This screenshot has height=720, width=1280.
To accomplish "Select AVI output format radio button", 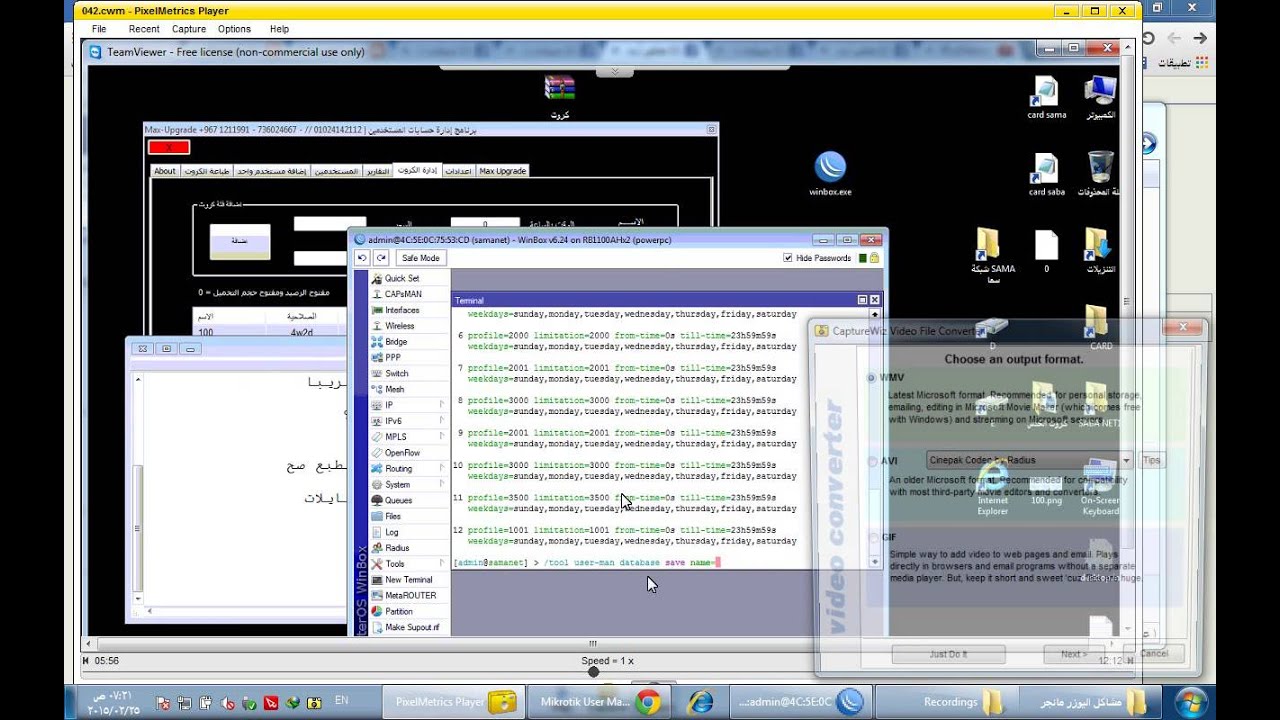I will click(873, 461).
